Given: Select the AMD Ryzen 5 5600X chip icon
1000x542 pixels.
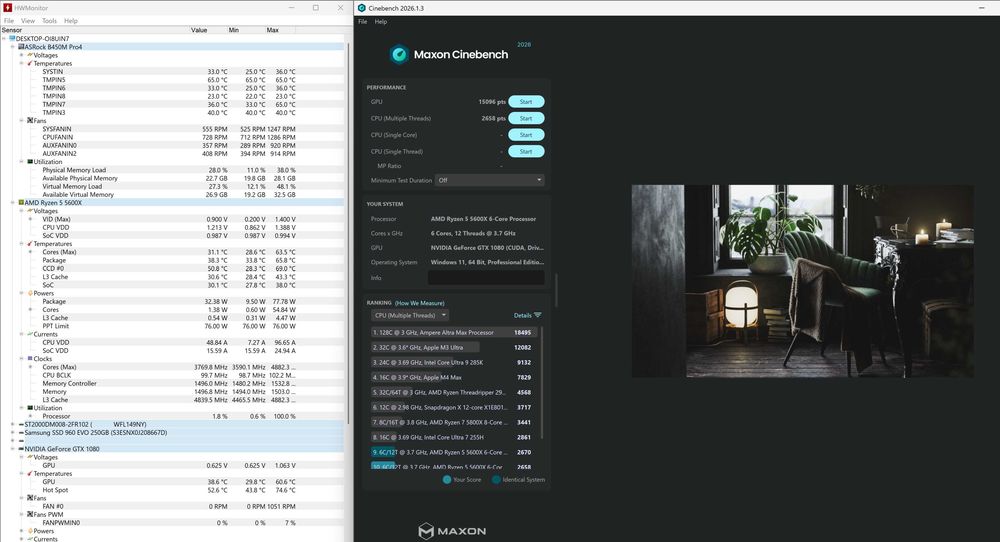Looking at the screenshot, I should pyautogui.click(x=21, y=203).
